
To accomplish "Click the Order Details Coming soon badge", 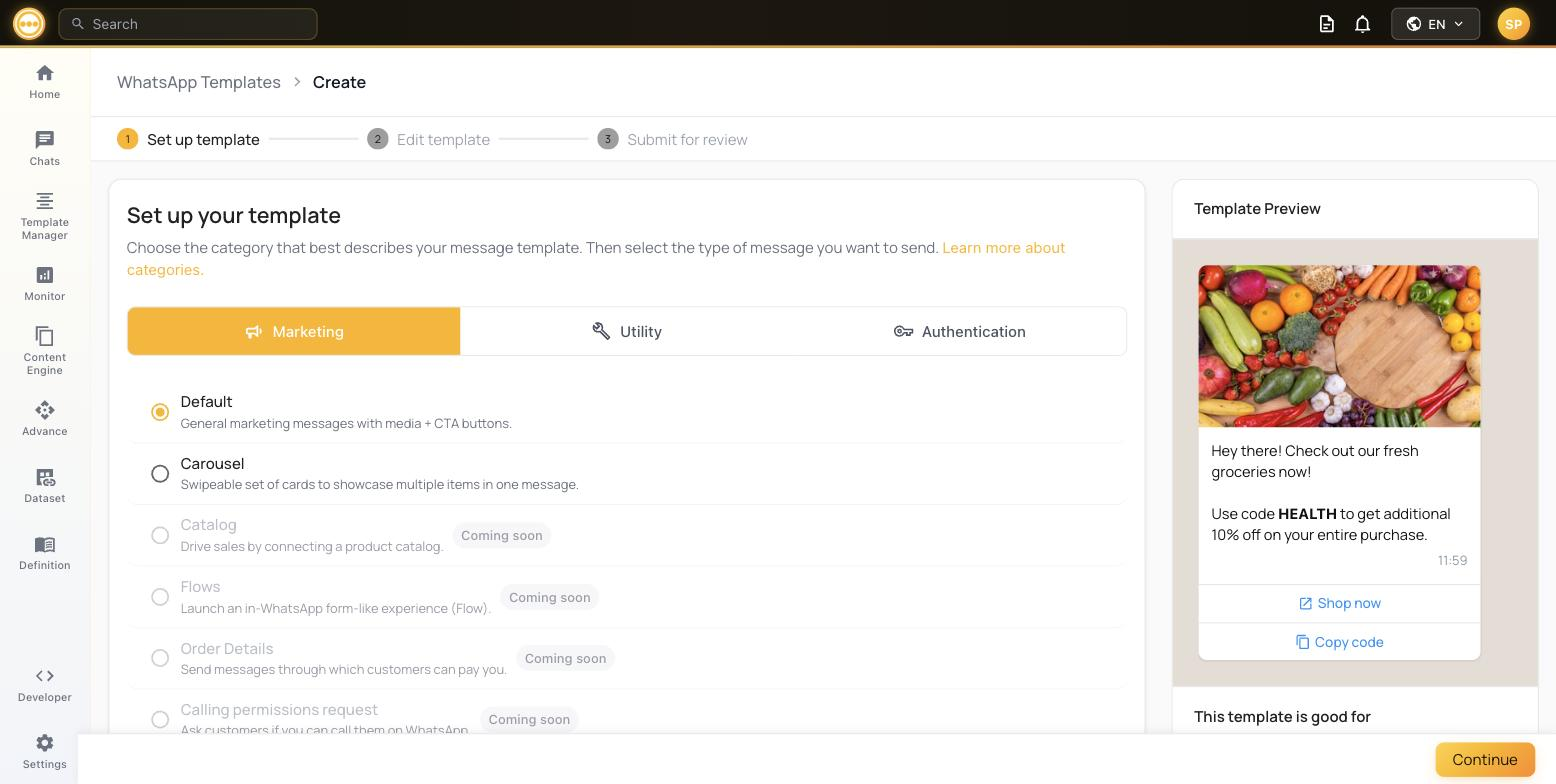I will (x=565, y=658).
